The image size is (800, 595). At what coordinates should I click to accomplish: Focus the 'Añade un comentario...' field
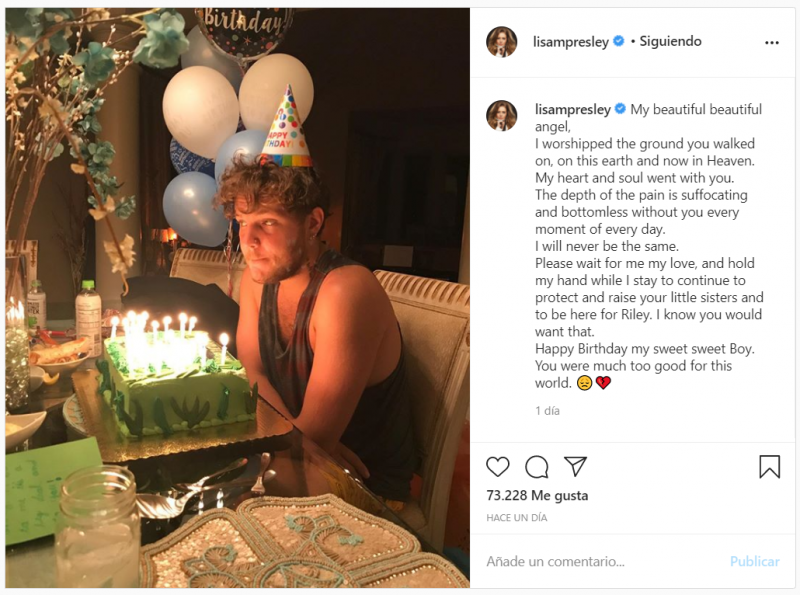pos(600,562)
